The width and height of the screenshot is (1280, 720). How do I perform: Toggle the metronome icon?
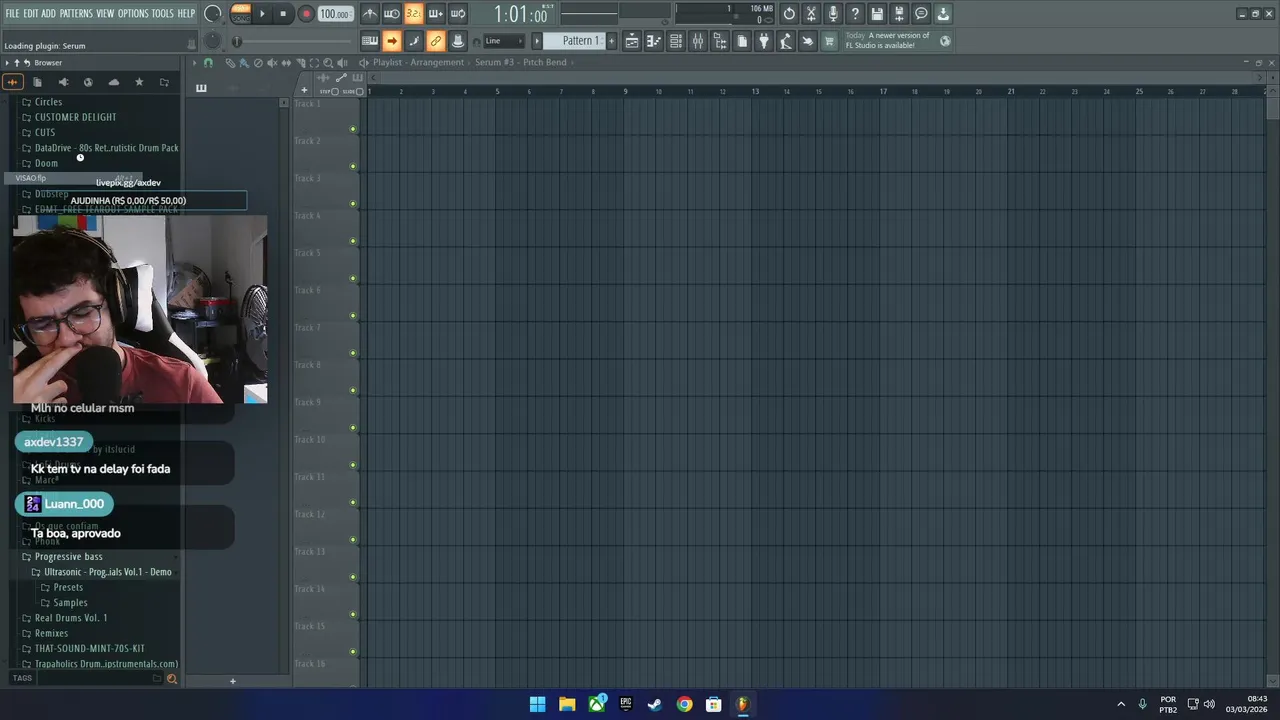tap(370, 14)
